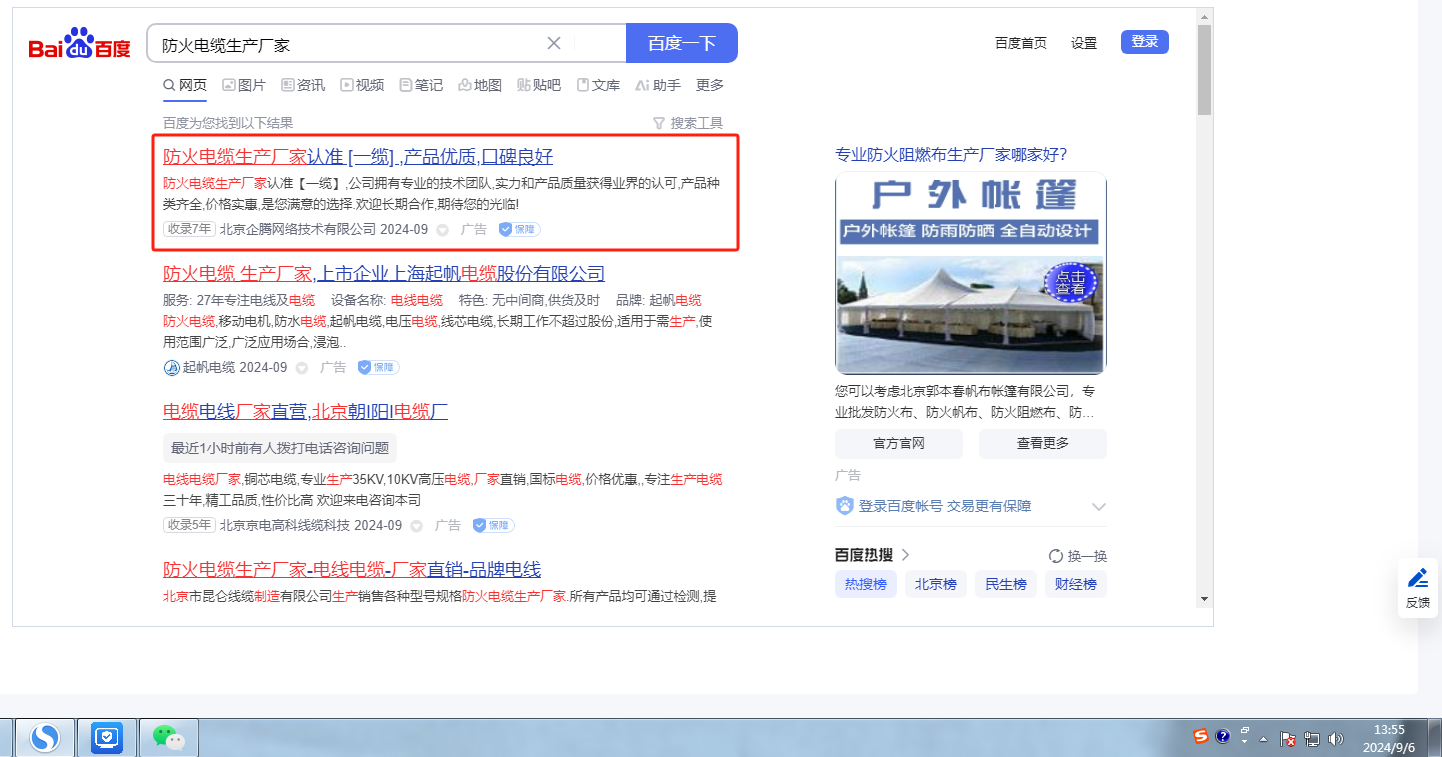Select the 热搜榜 tab

point(866,584)
